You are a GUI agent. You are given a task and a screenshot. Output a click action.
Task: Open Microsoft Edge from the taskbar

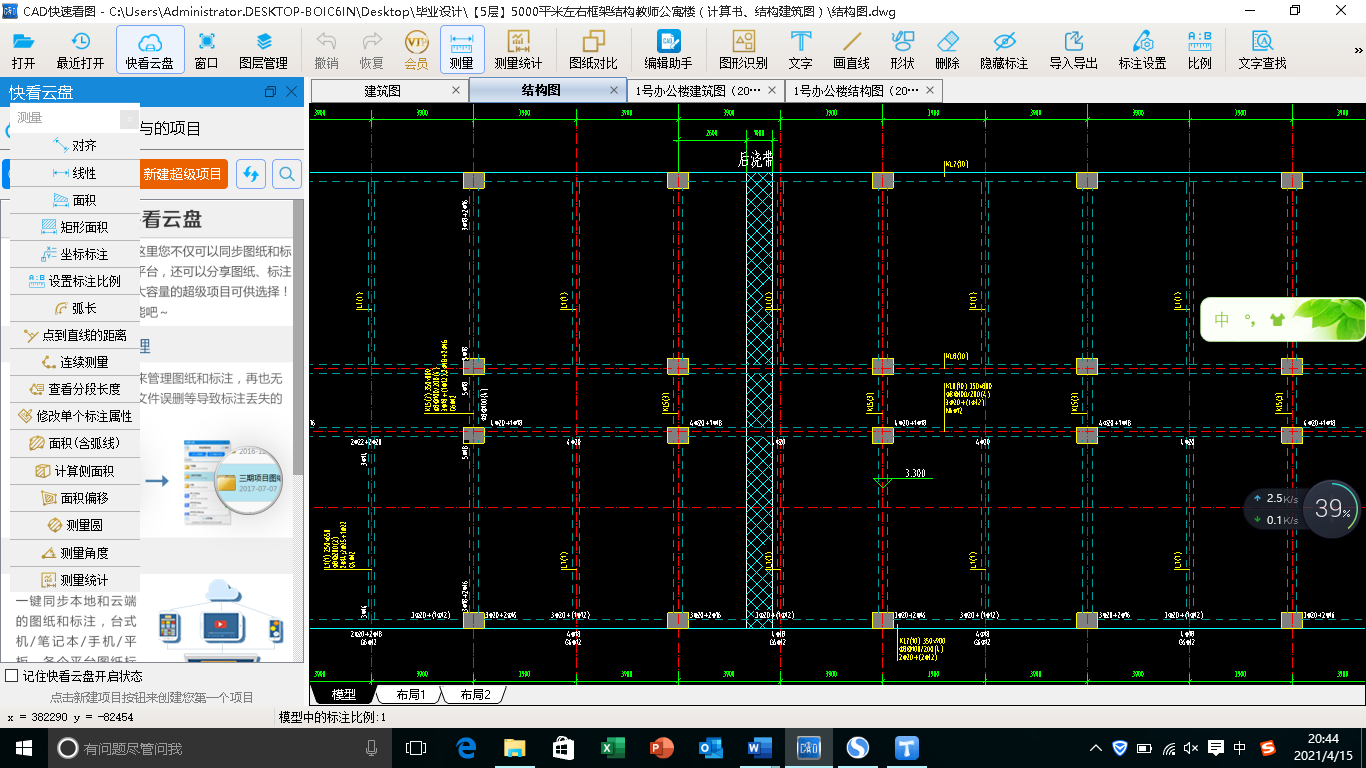point(465,747)
